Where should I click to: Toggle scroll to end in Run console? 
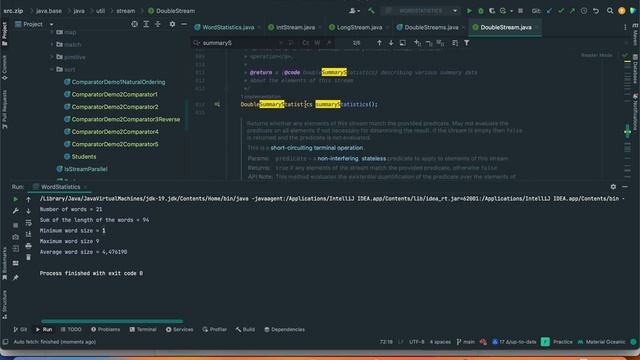pos(28,234)
